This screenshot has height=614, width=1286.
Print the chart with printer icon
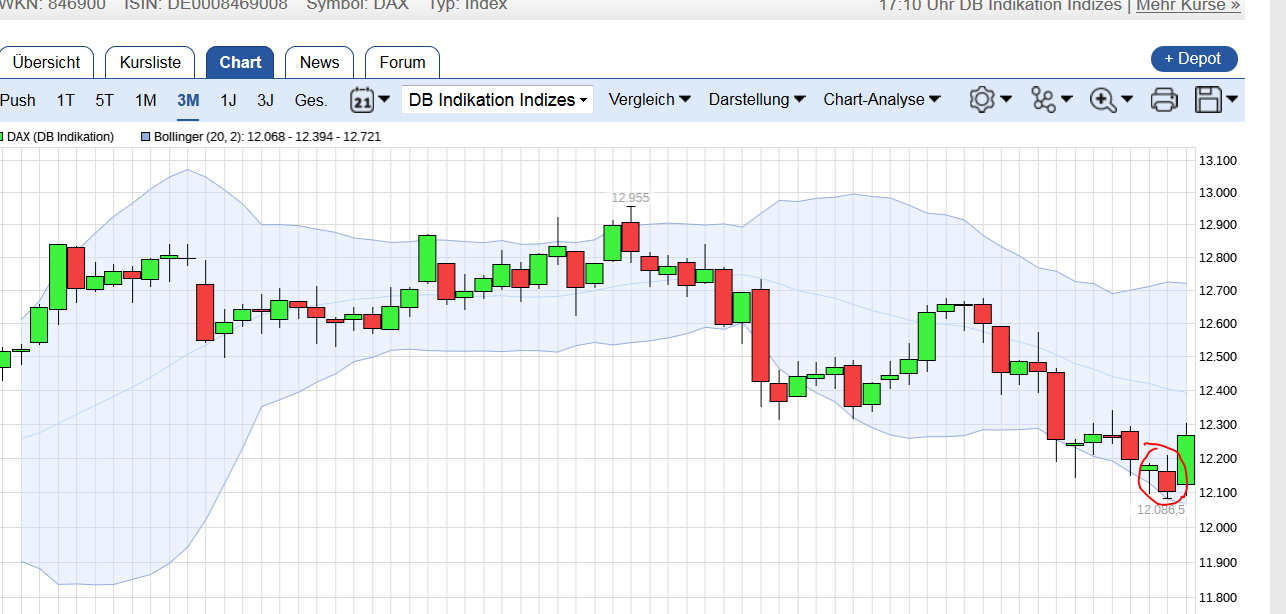coord(1164,99)
